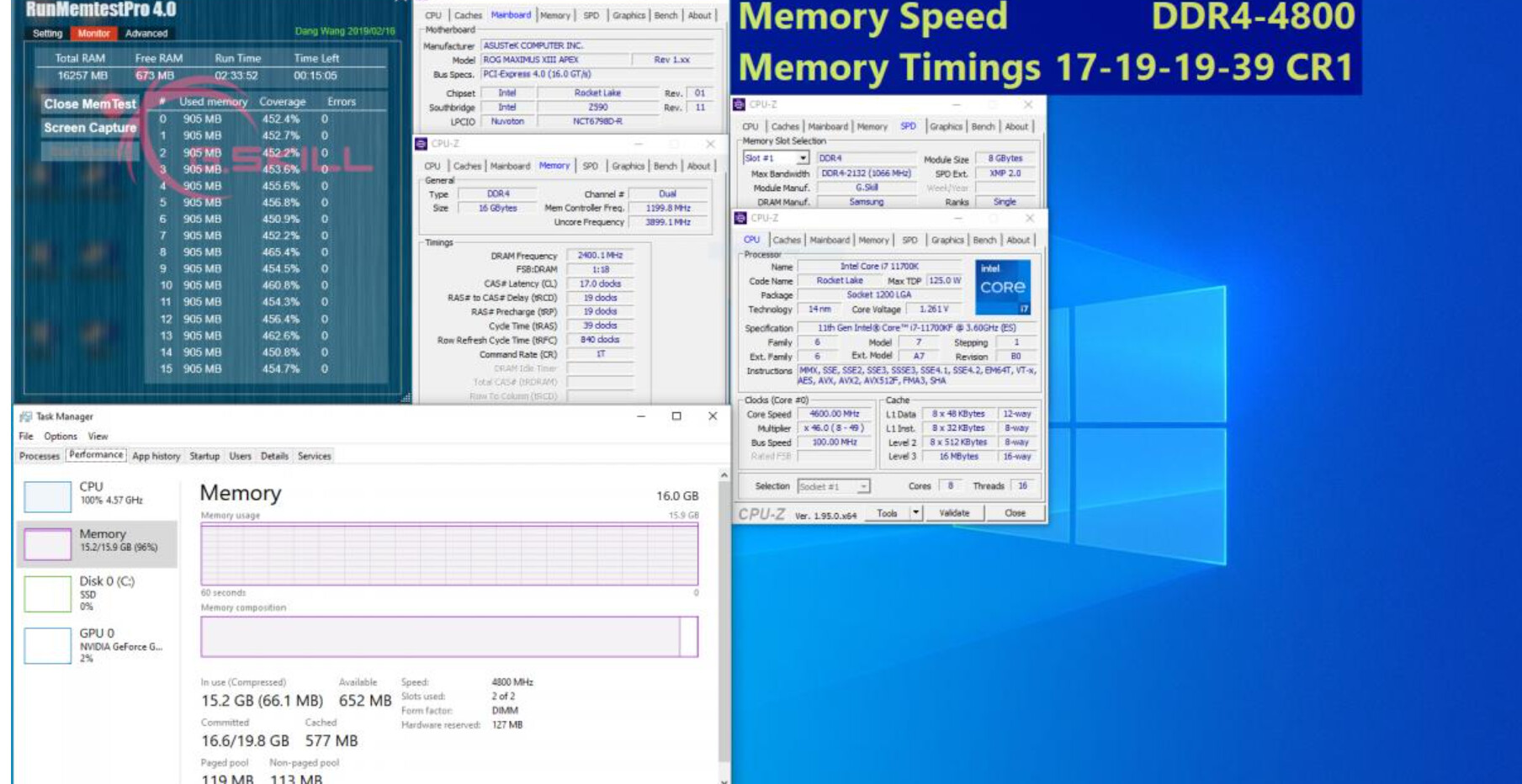
Task: Go to the Services tab in Task Manager
Action: pos(314,456)
